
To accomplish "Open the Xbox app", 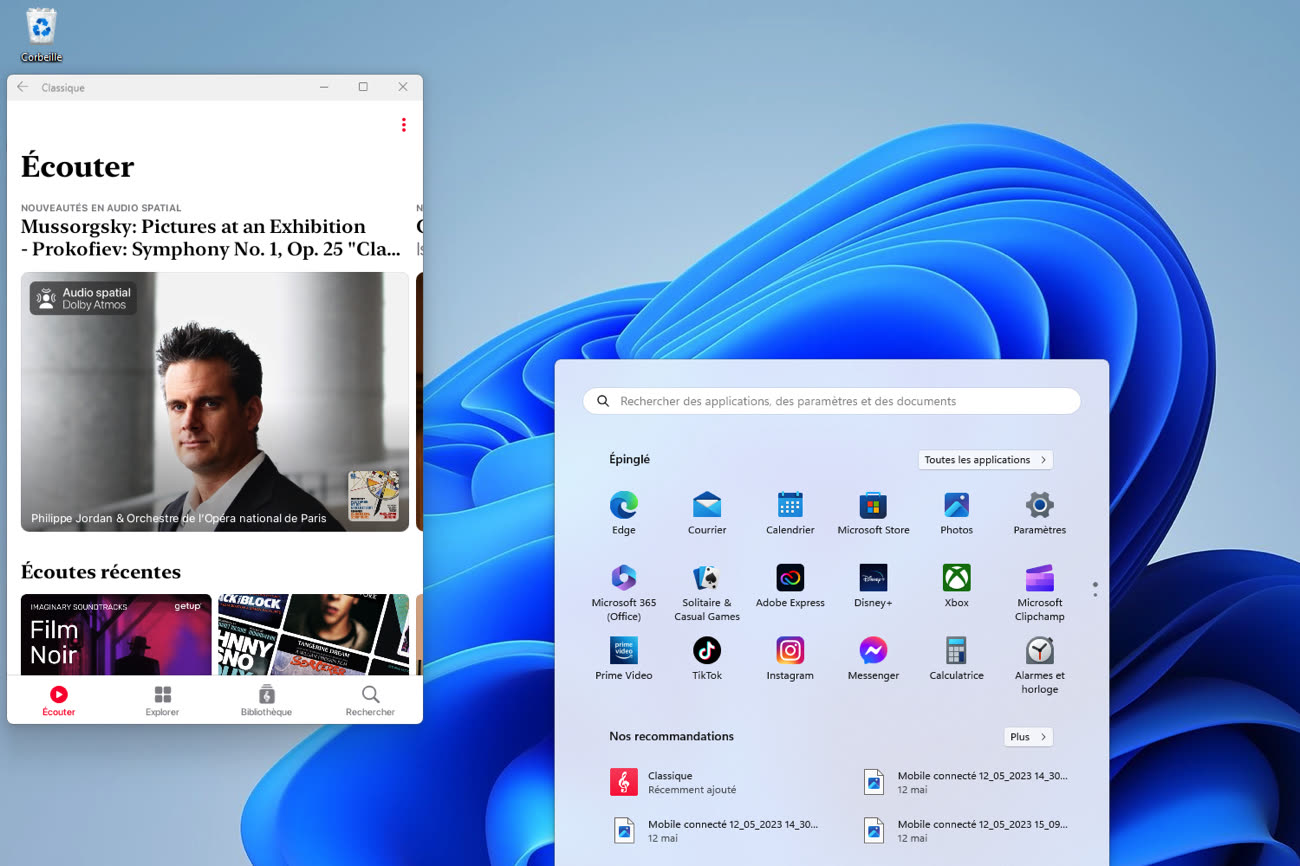I will 956,586.
